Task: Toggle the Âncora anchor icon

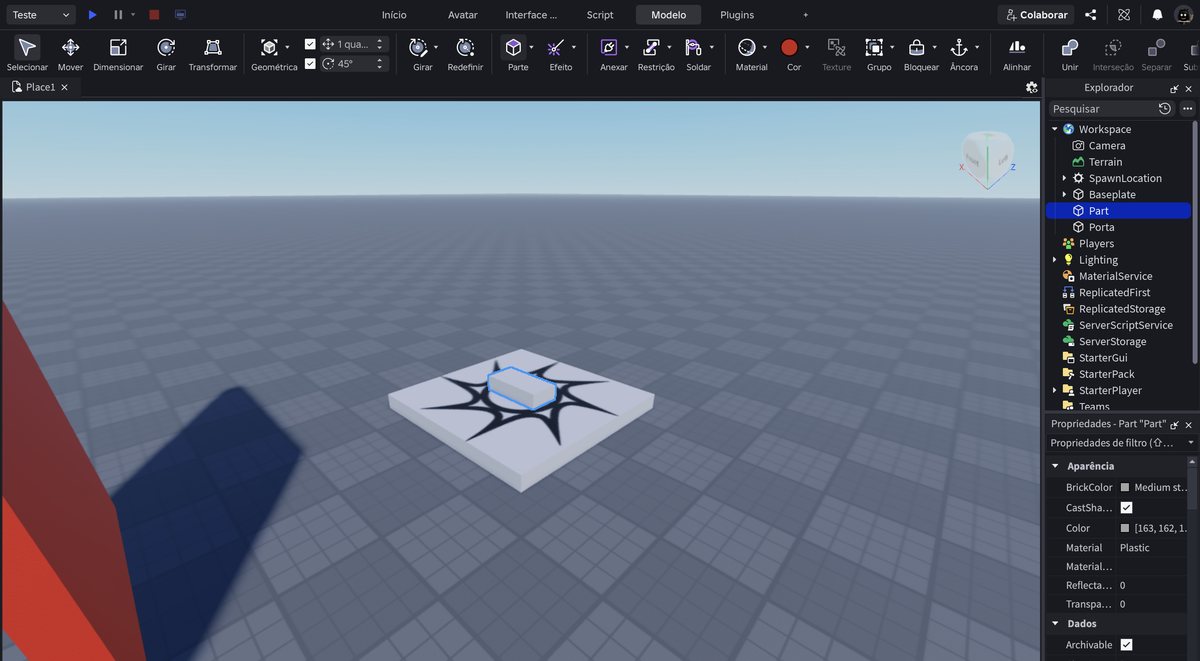Action: [959, 47]
